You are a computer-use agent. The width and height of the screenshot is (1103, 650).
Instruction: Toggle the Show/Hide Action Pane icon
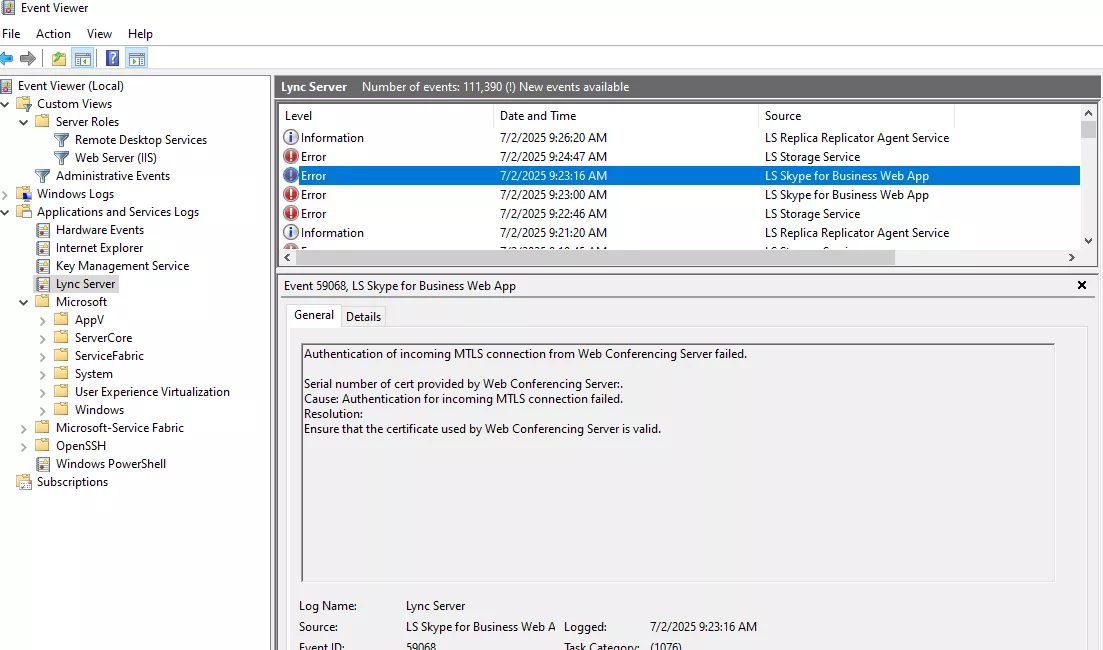point(136,58)
